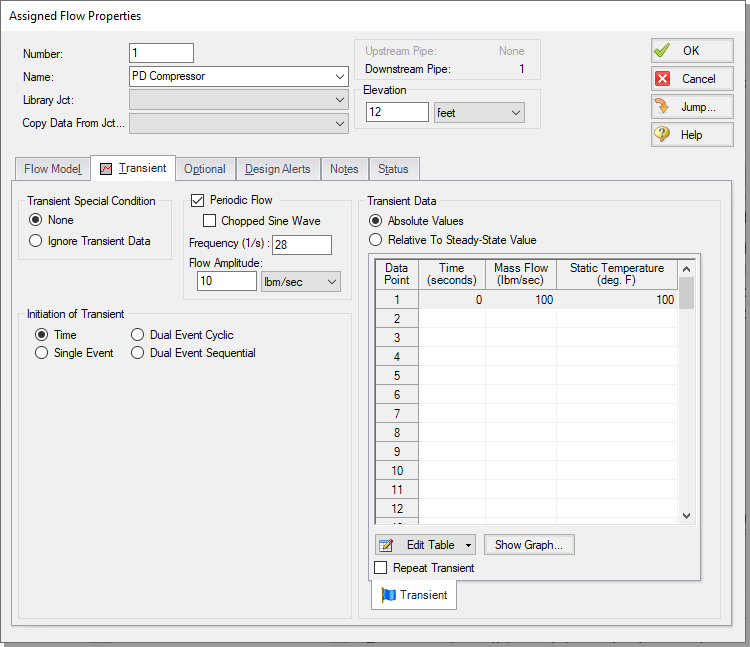
Task: Switch to Status tab
Action: click(393, 169)
